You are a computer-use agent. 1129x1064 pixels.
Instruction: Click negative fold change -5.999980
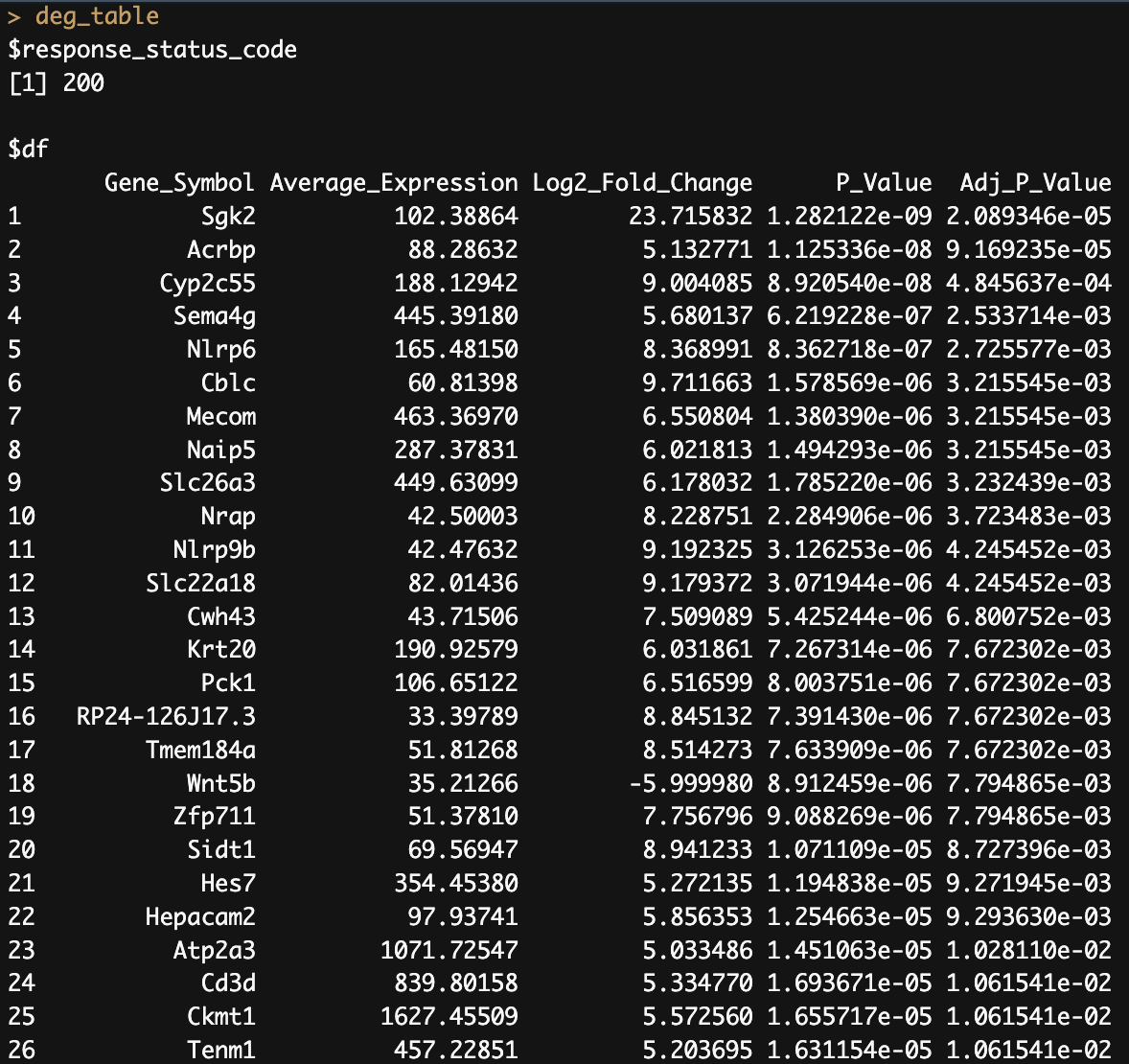pyautogui.click(x=690, y=783)
